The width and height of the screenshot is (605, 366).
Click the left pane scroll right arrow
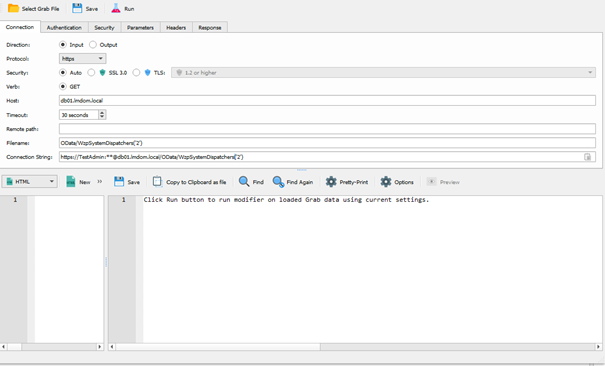coord(100,347)
